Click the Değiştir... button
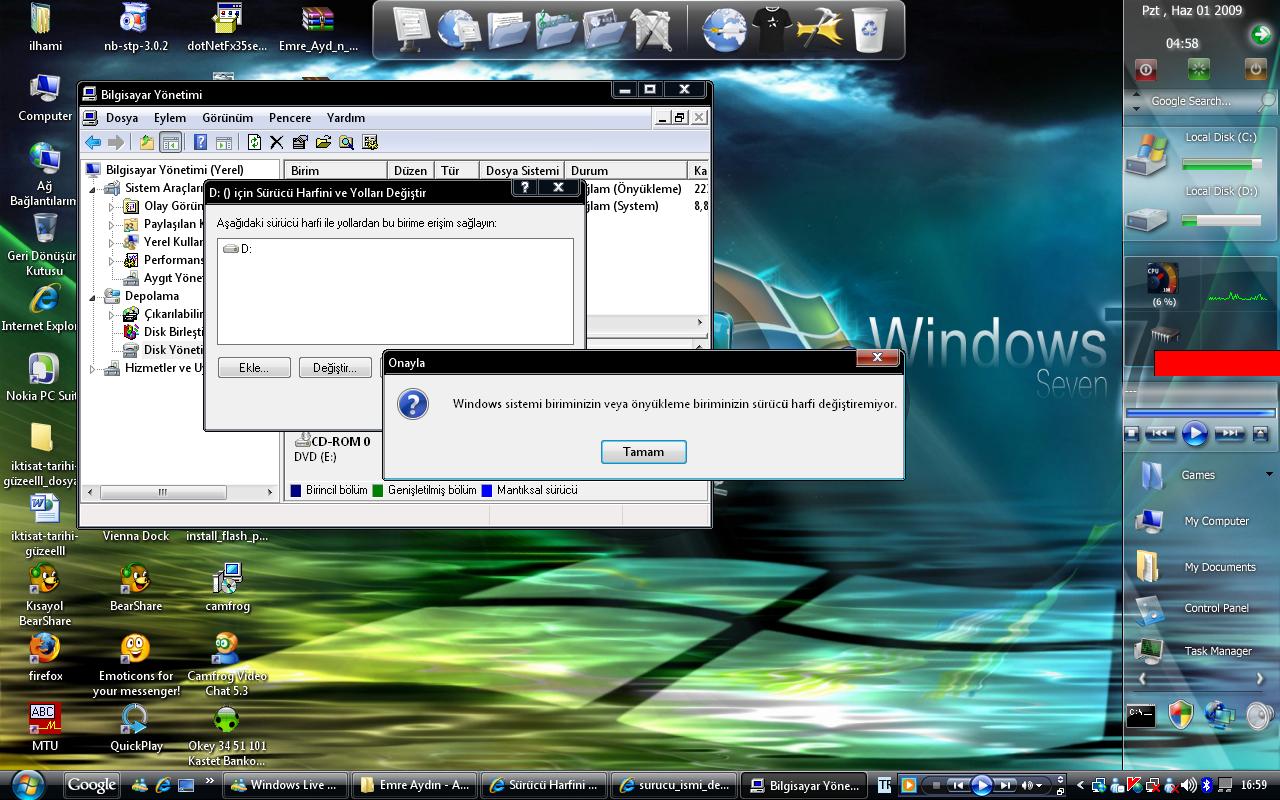1280x800 pixels. [x=335, y=368]
